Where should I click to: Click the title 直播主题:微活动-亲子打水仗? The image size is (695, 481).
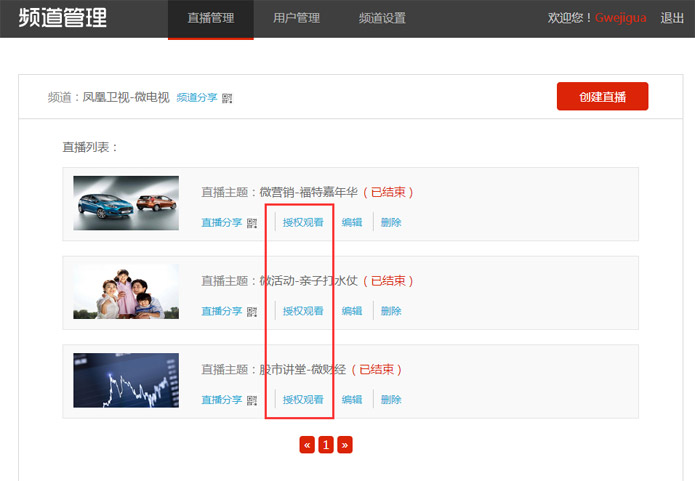click(280, 281)
